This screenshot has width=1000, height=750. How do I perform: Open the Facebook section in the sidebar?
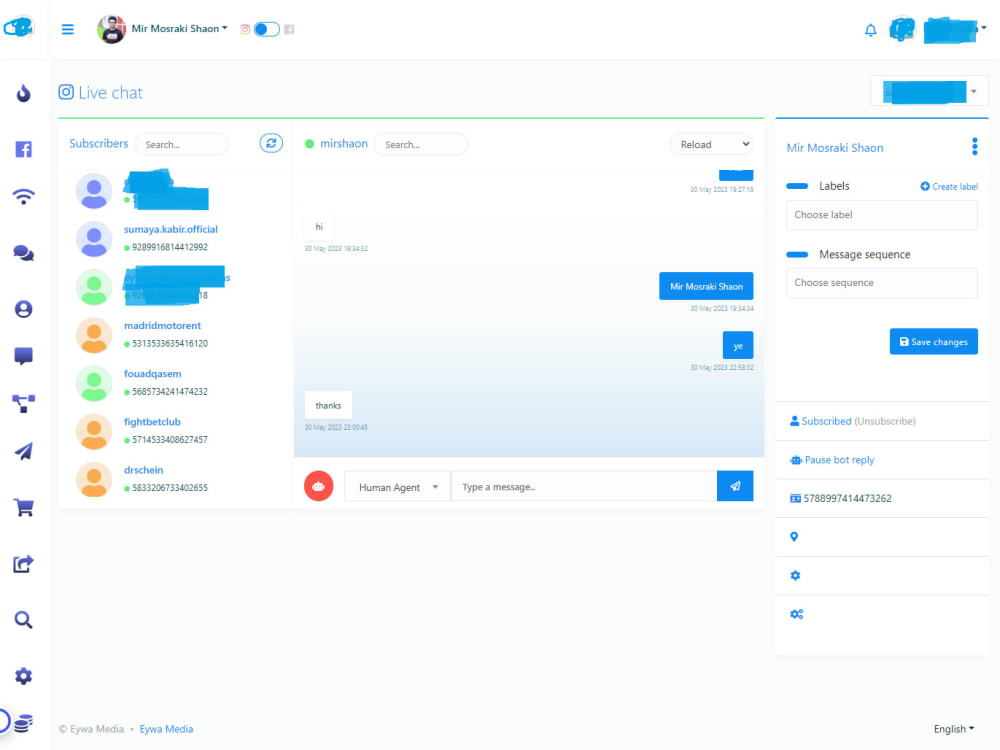click(x=24, y=149)
